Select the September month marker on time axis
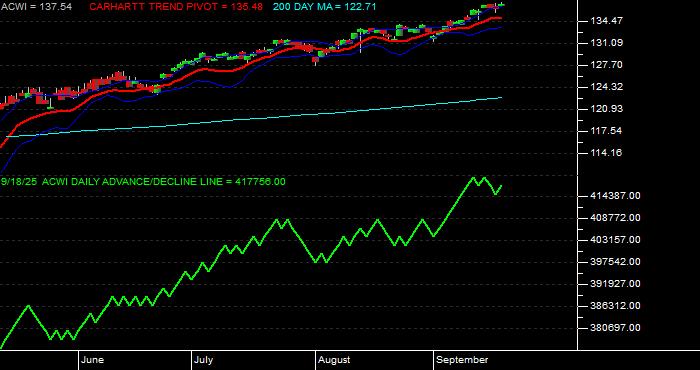The image size is (700, 370). (462, 360)
